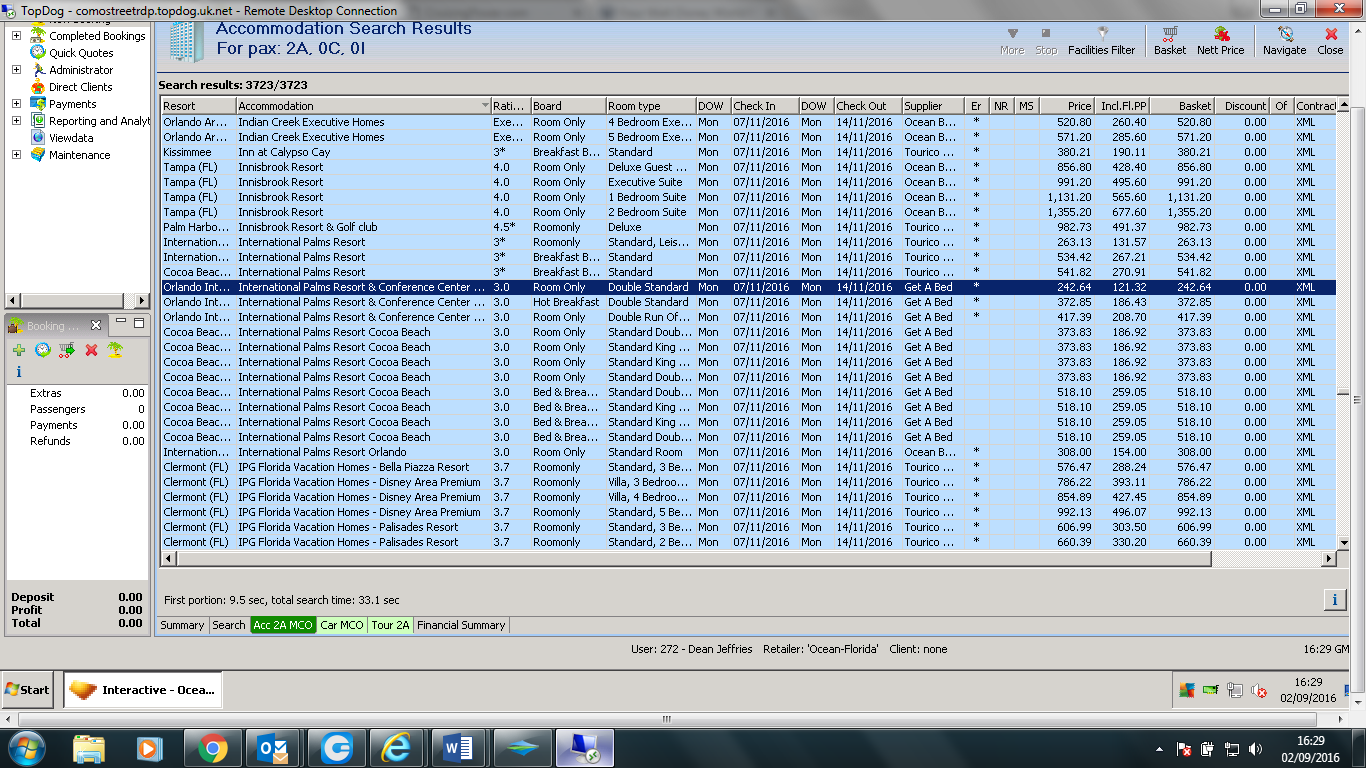
Task: Sort by the Check In column header
Action: [x=763, y=106]
